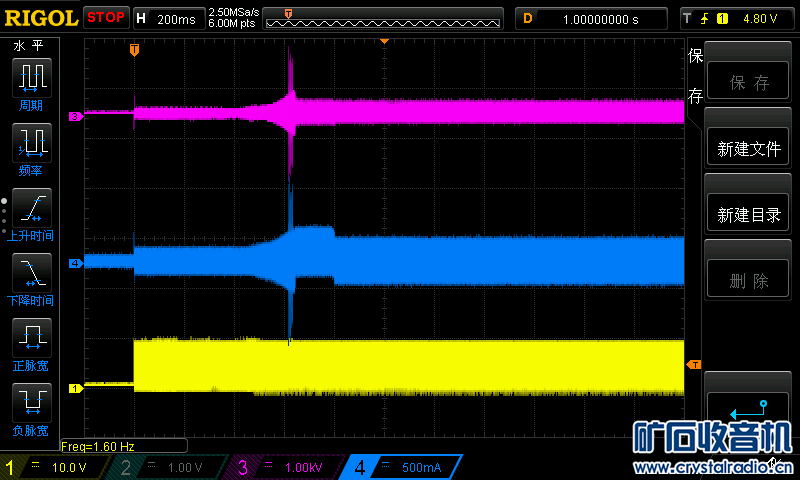Viewport: 800px width, 480px height.
Task: Select the 频率 frequency measurement icon
Action: tap(32, 142)
